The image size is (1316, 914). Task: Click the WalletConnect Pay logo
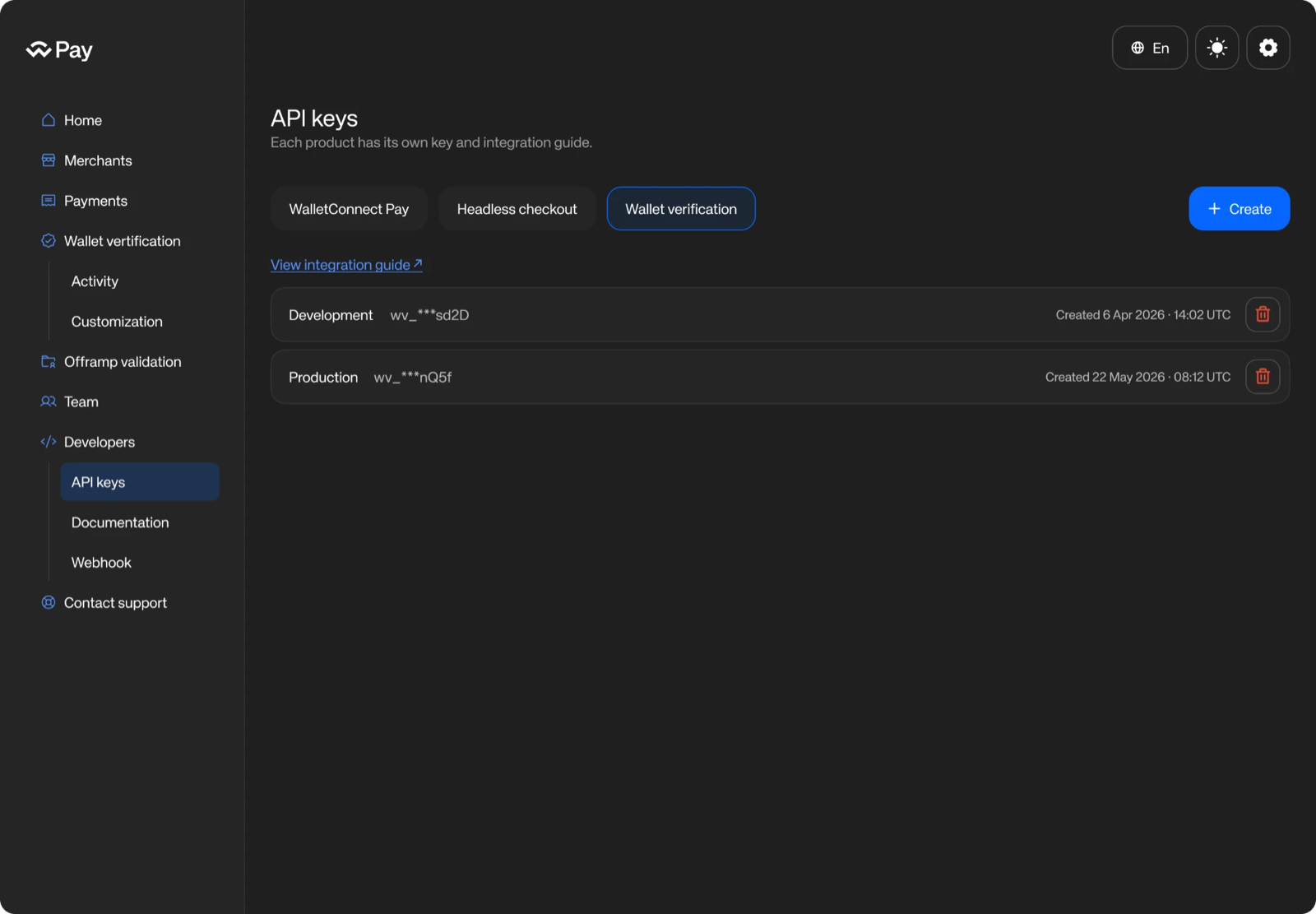(59, 50)
